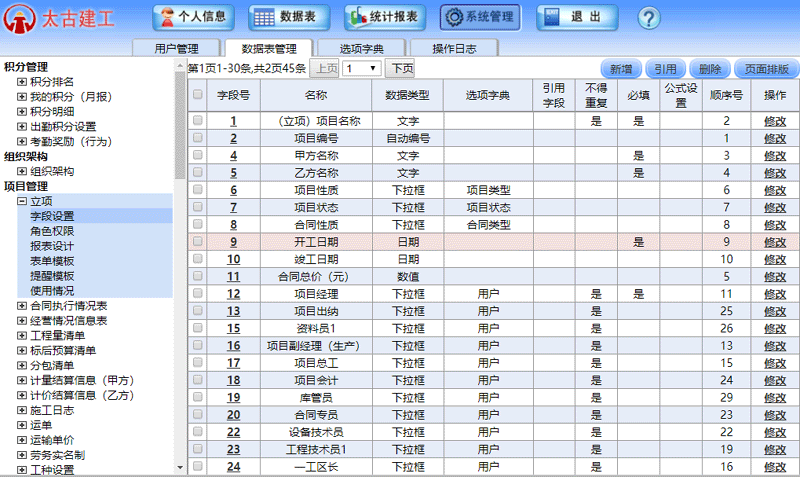Select 提醒模板 under 立项
This screenshot has width=800, height=477.
[x=52, y=276]
